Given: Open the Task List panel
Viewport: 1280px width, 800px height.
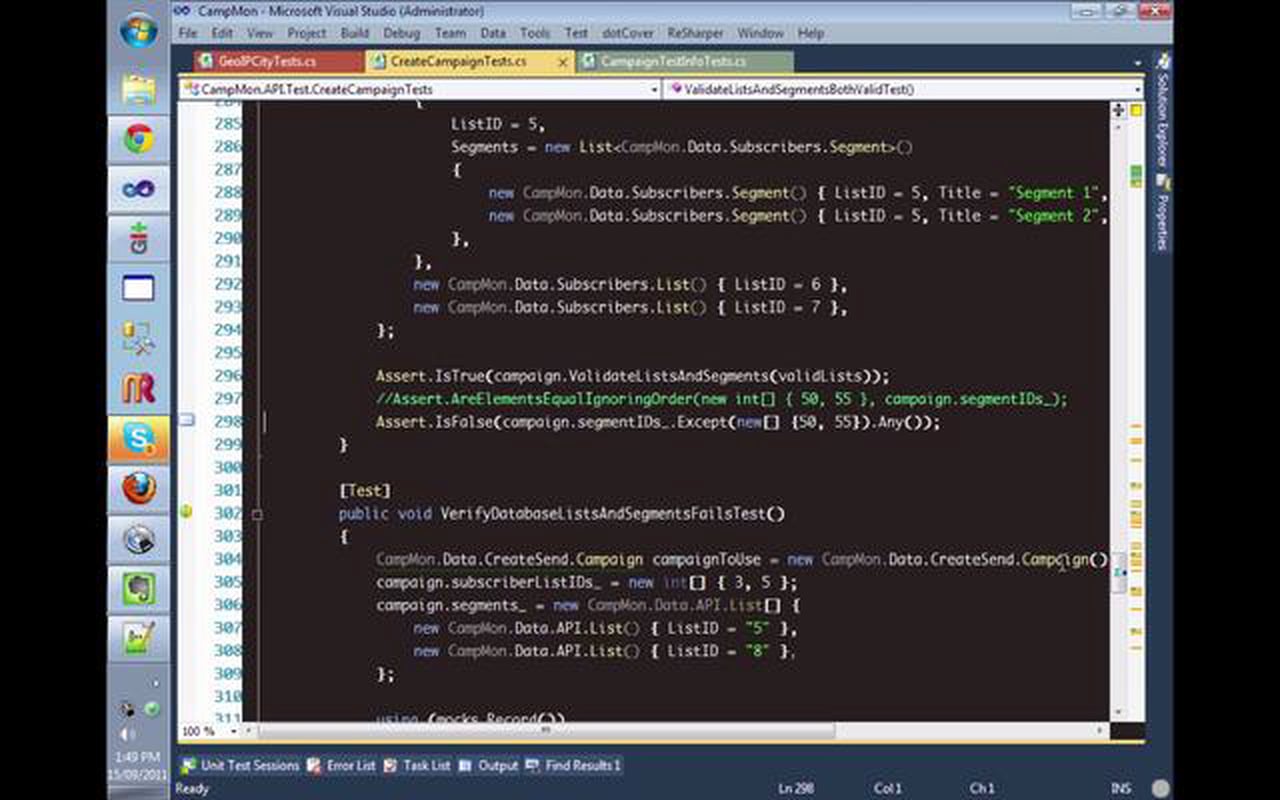Looking at the screenshot, I should coord(418,765).
